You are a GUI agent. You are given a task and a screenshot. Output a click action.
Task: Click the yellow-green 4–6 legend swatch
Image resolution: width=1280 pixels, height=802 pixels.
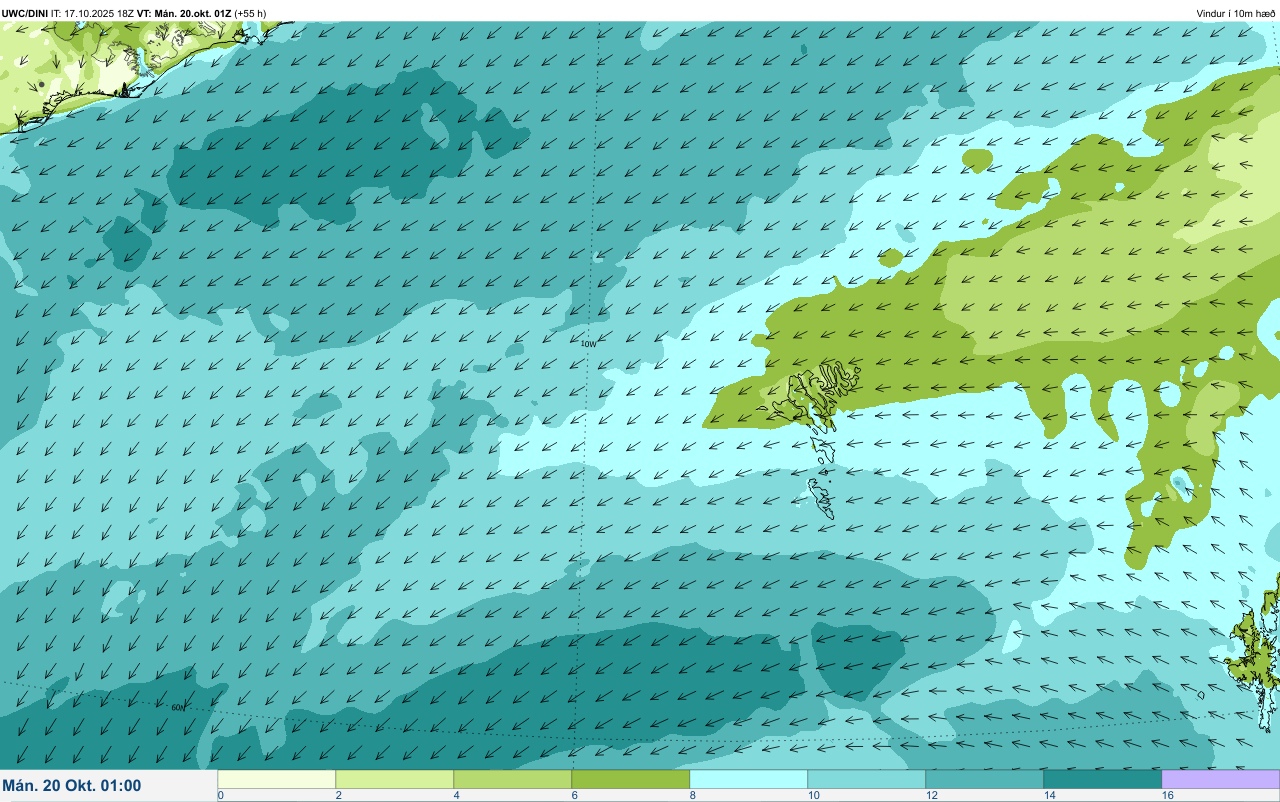512,779
